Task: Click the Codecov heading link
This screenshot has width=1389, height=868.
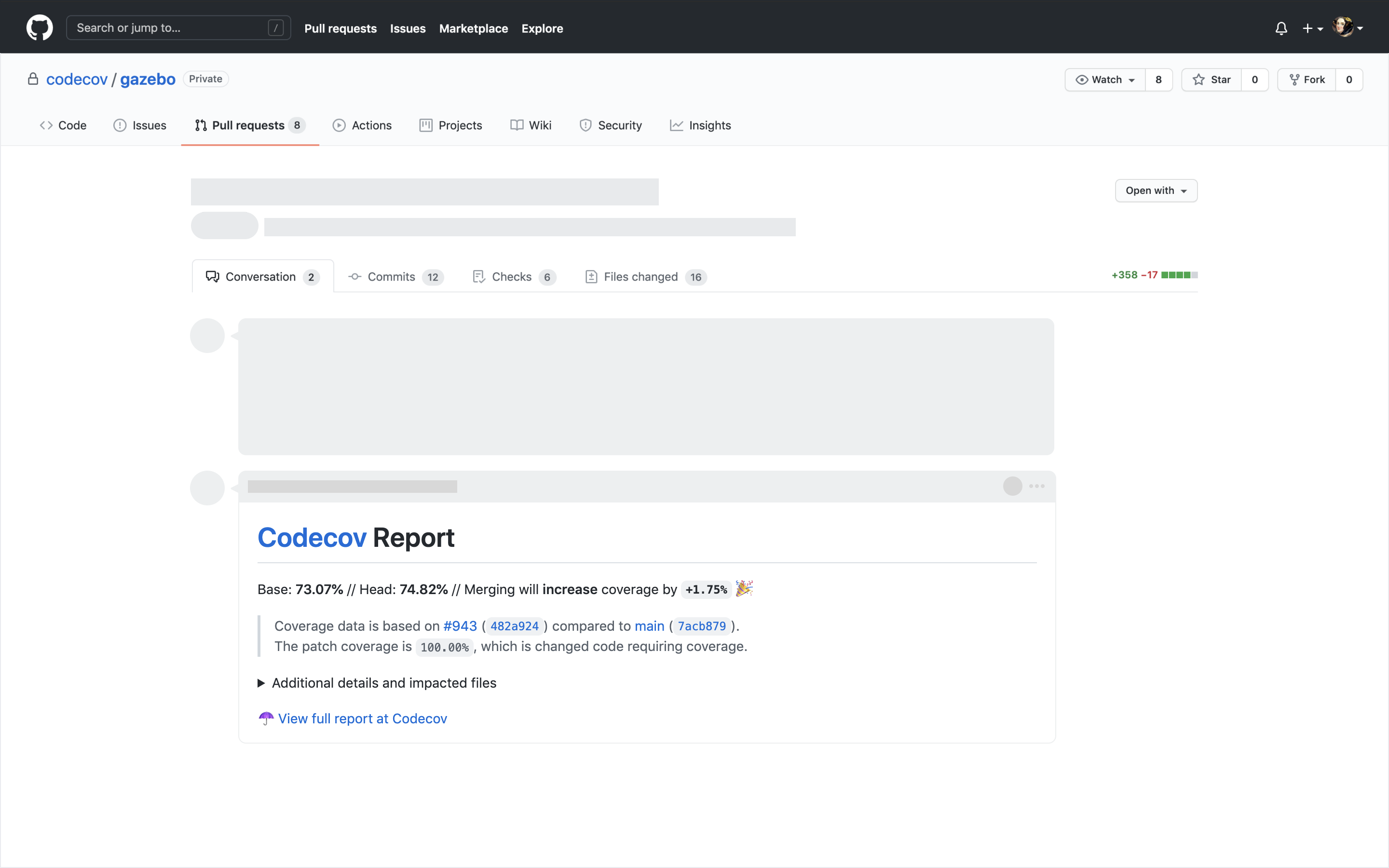Action: [312, 538]
